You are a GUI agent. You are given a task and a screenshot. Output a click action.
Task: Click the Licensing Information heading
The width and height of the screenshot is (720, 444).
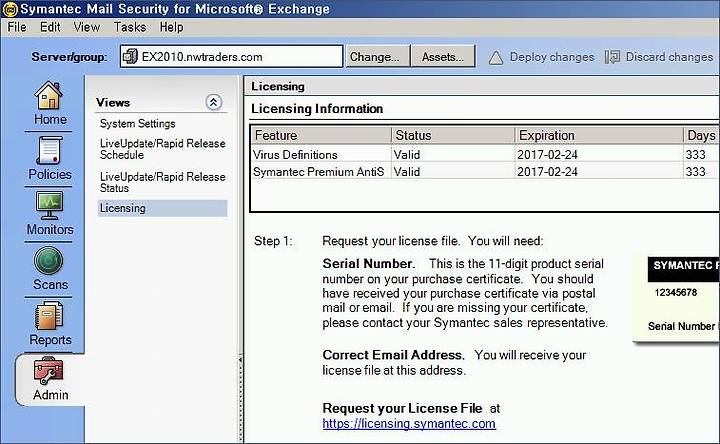(x=317, y=109)
